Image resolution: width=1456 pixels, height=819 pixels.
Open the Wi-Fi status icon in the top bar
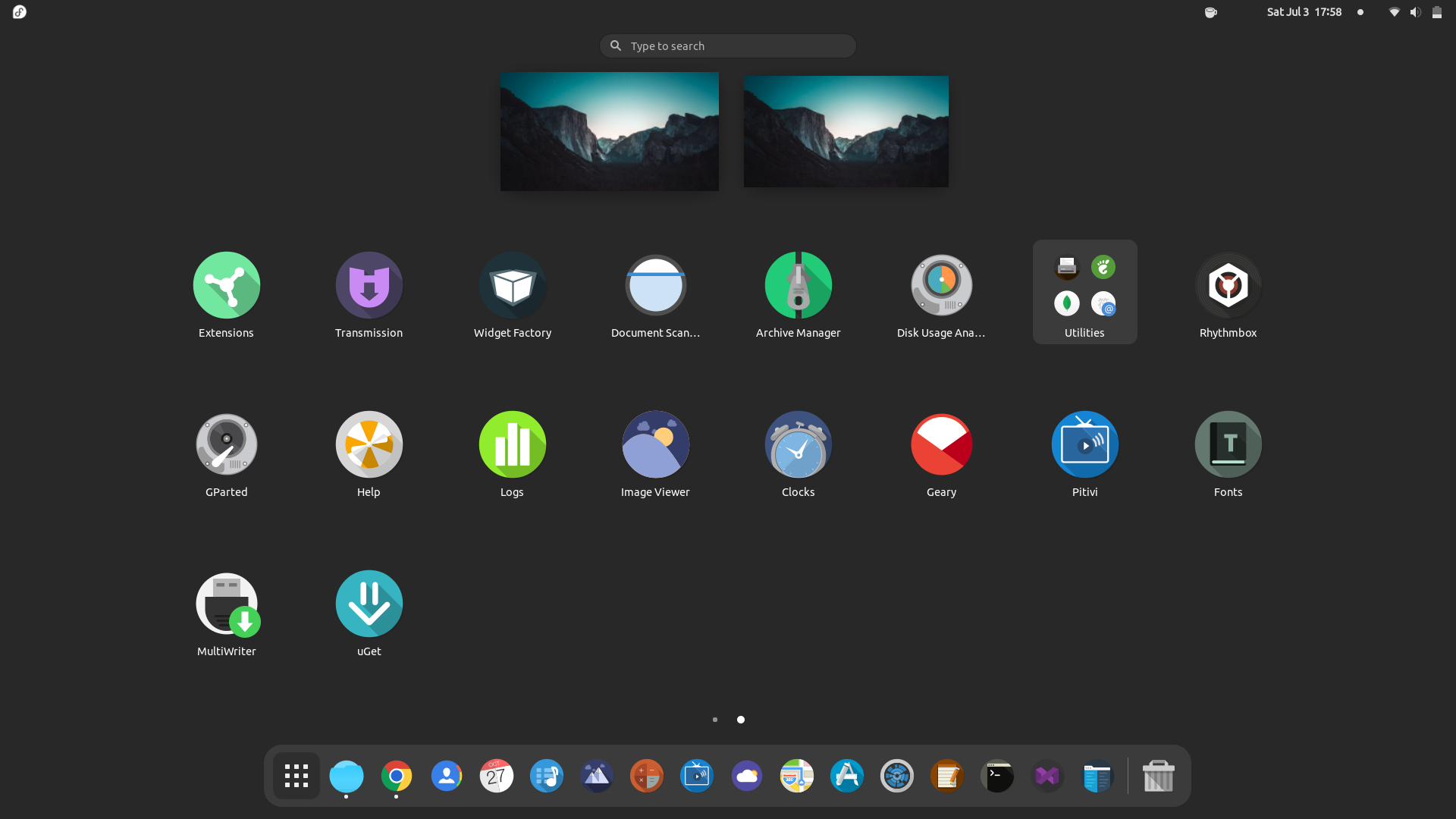click(x=1394, y=11)
